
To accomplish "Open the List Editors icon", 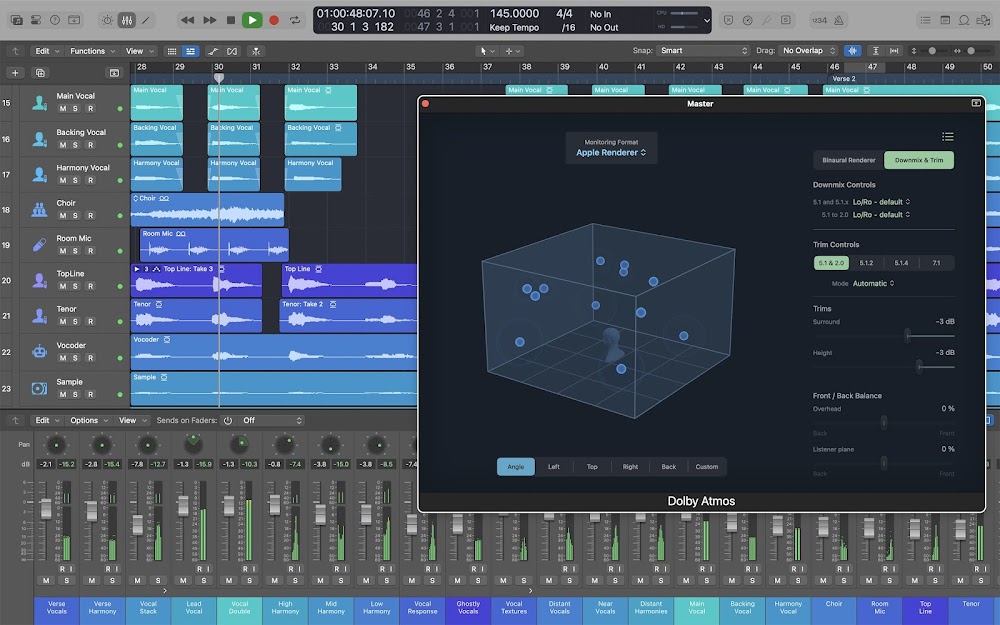I will pyautogui.click(x=925, y=20).
